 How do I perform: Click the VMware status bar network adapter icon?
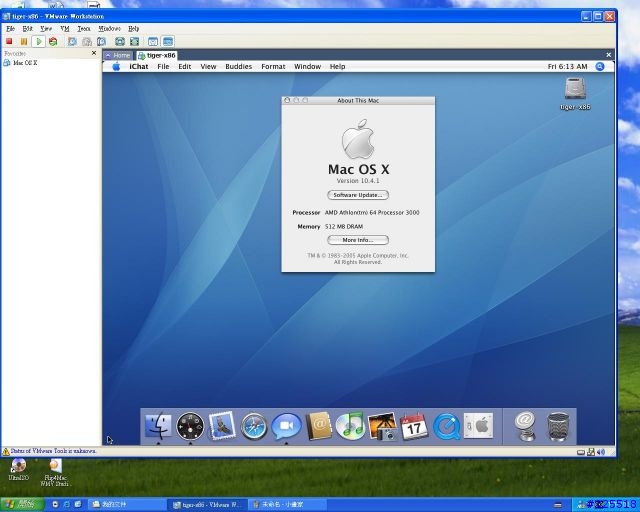(x=591, y=452)
